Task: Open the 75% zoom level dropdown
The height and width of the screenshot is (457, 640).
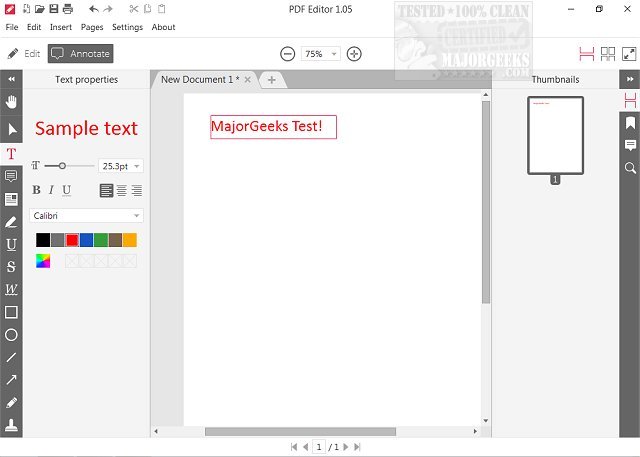Action: pyautogui.click(x=320, y=54)
